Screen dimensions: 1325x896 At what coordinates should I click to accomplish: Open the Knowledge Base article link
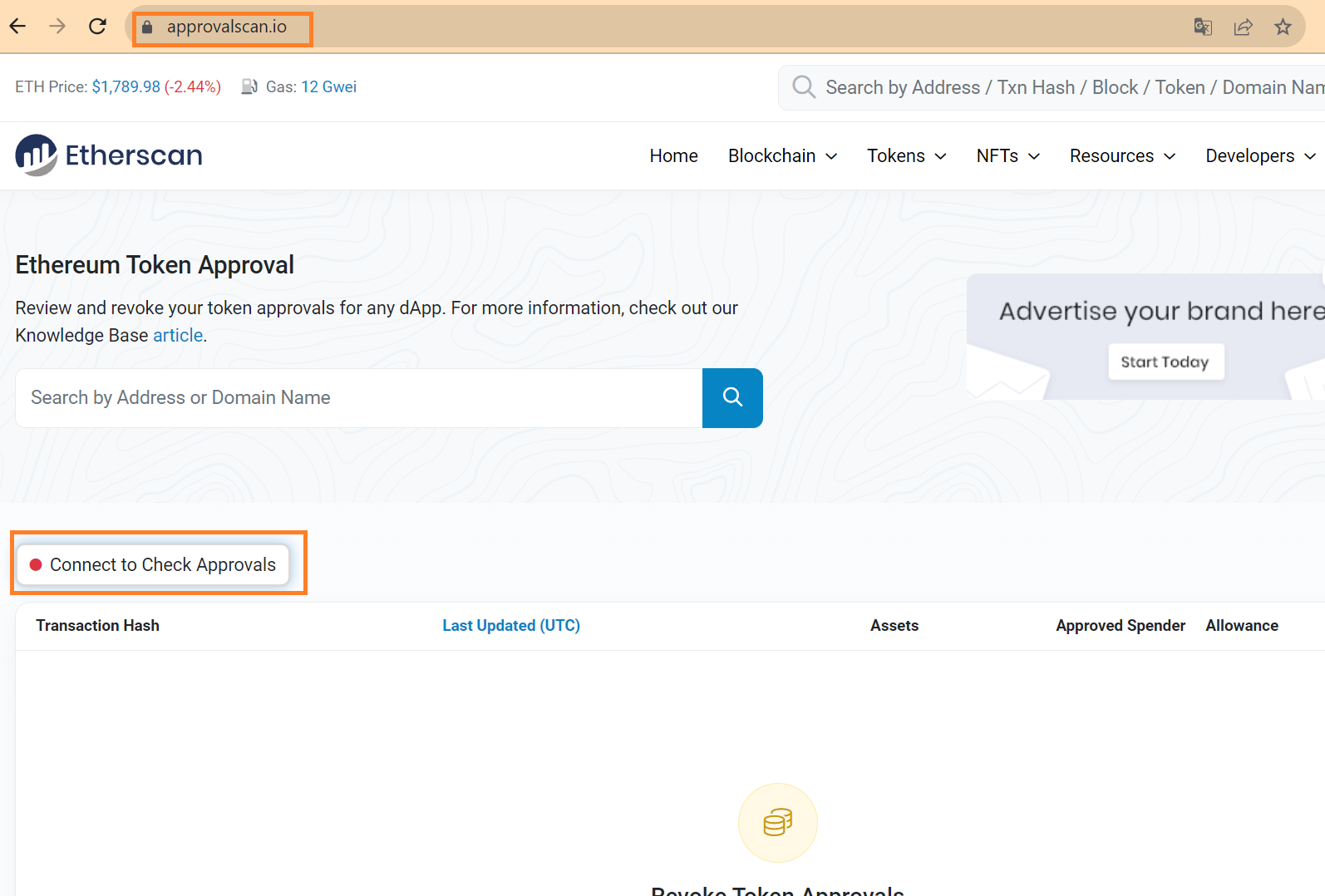[178, 335]
